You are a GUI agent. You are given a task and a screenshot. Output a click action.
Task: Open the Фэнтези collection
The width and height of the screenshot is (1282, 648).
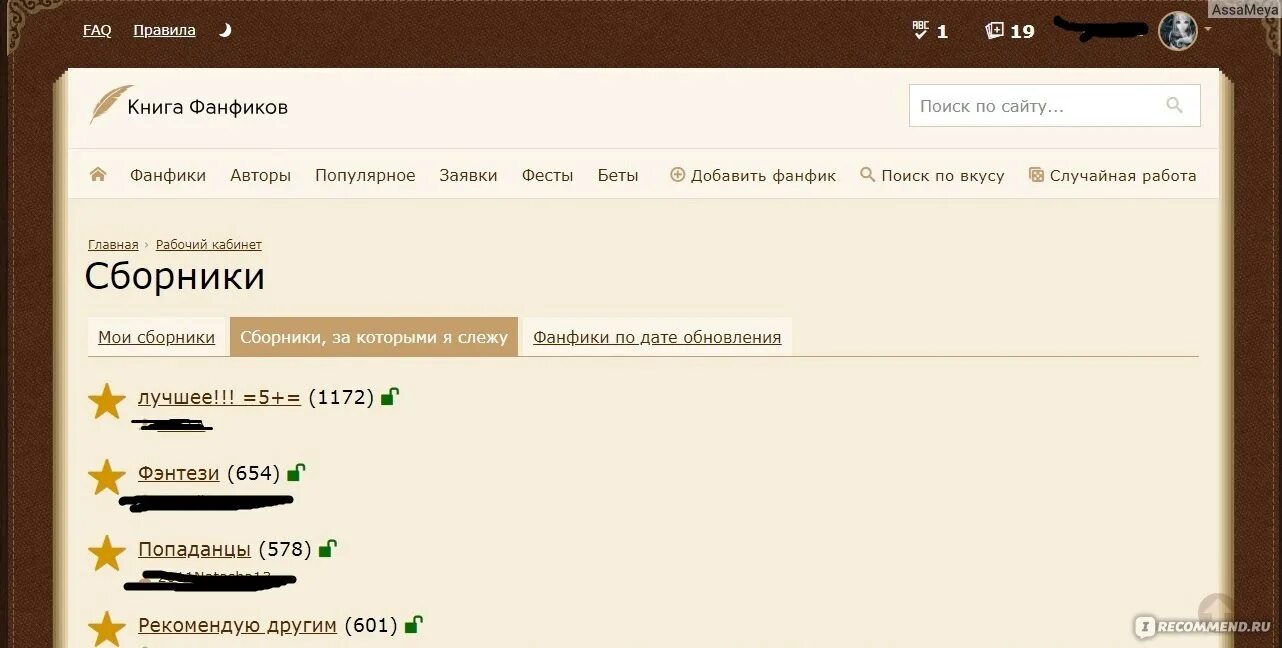pyautogui.click(x=178, y=473)
